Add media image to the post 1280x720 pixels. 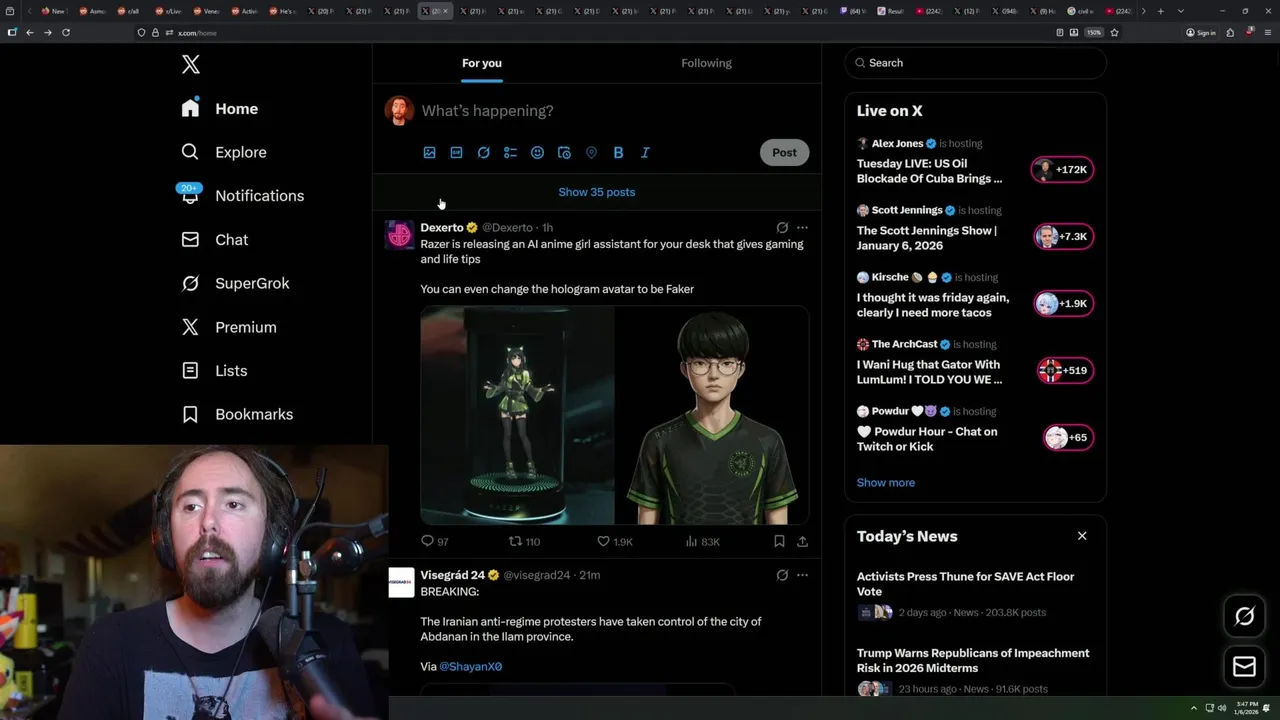click(x=430, y=153)
